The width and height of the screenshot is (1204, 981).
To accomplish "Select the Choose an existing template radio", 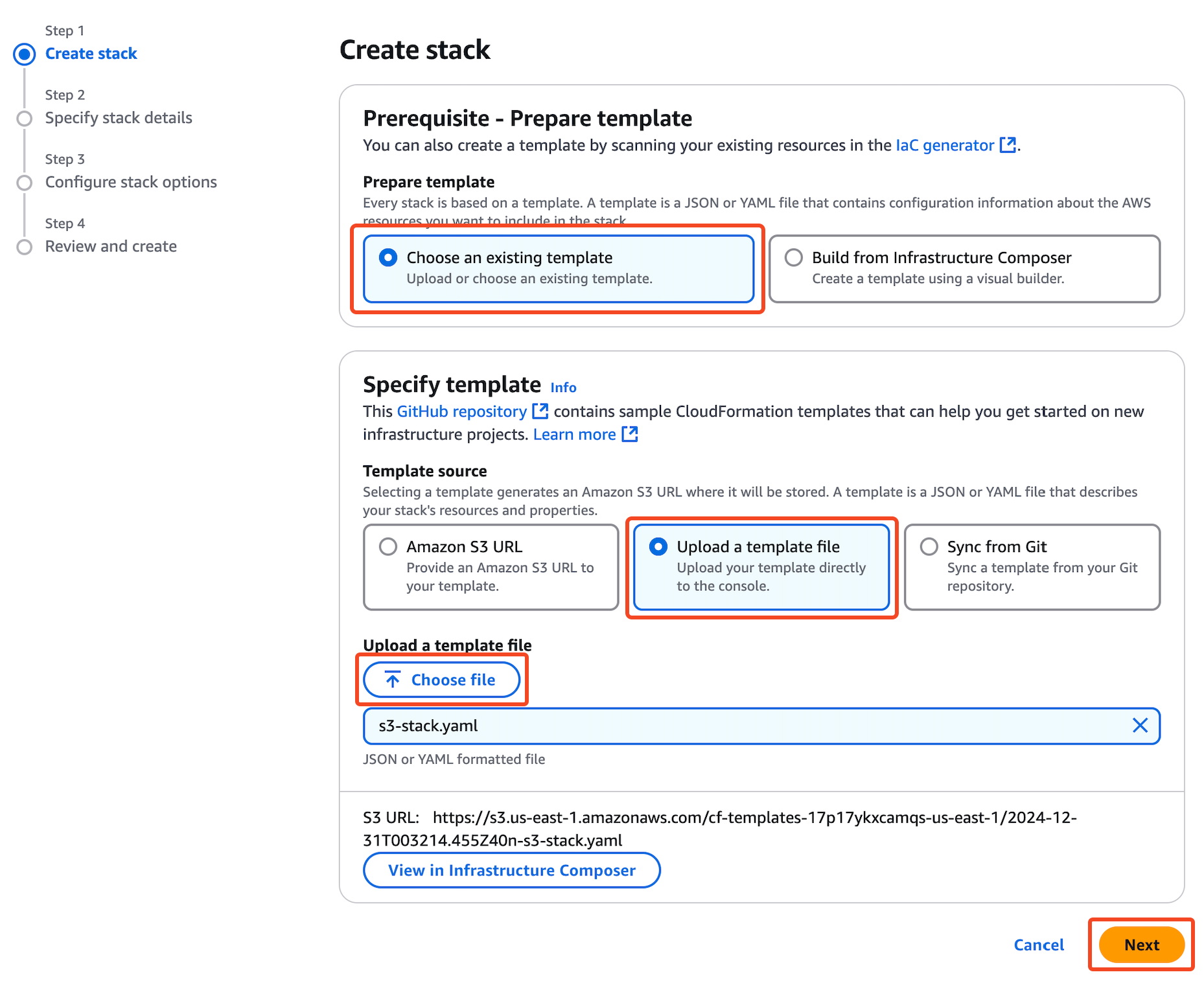I will (388, 258).
